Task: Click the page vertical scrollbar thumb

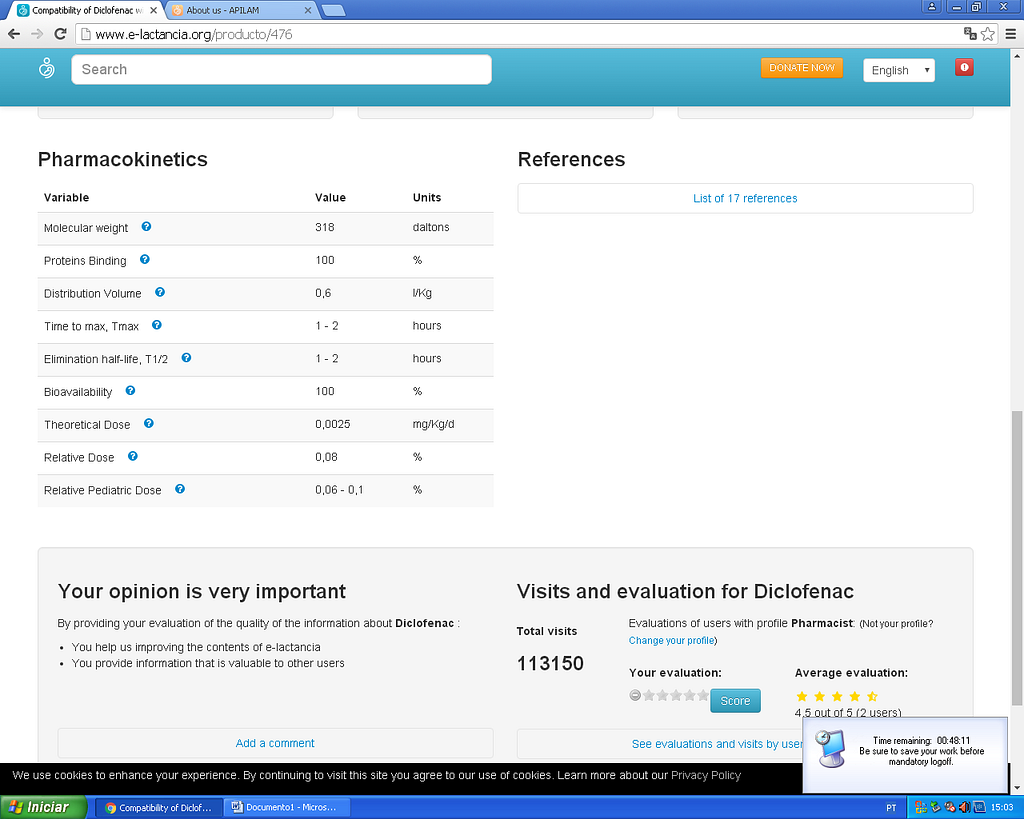Action: 1017,558
